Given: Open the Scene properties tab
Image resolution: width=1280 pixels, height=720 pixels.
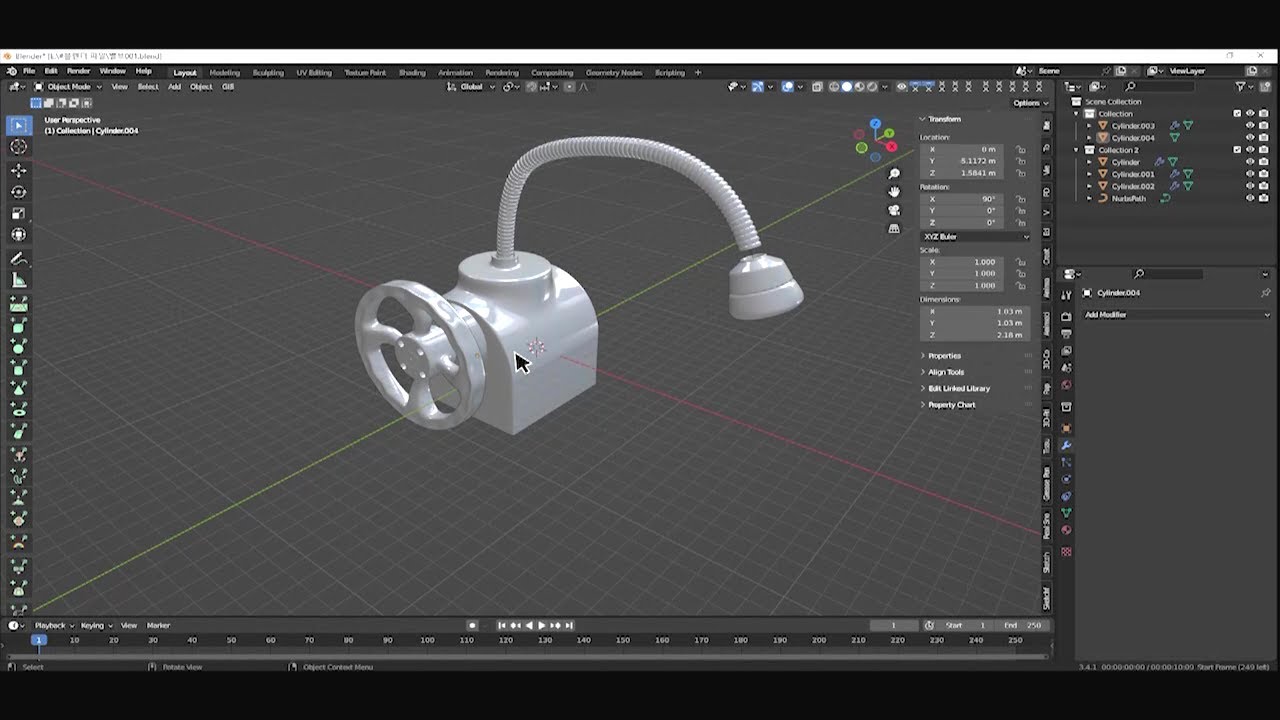Looking at the screenshot, I should coord(1066,367).
